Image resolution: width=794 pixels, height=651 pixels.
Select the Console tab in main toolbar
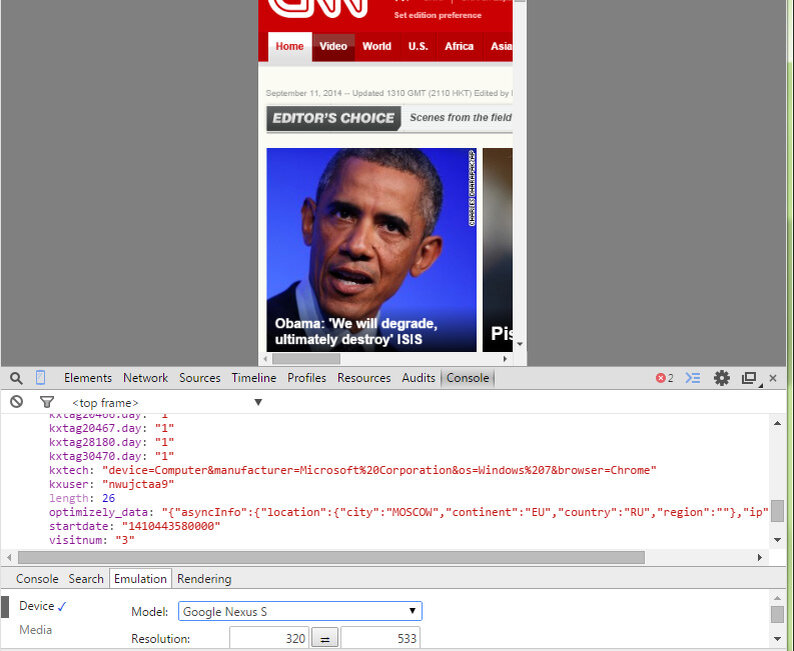[467, 378]
